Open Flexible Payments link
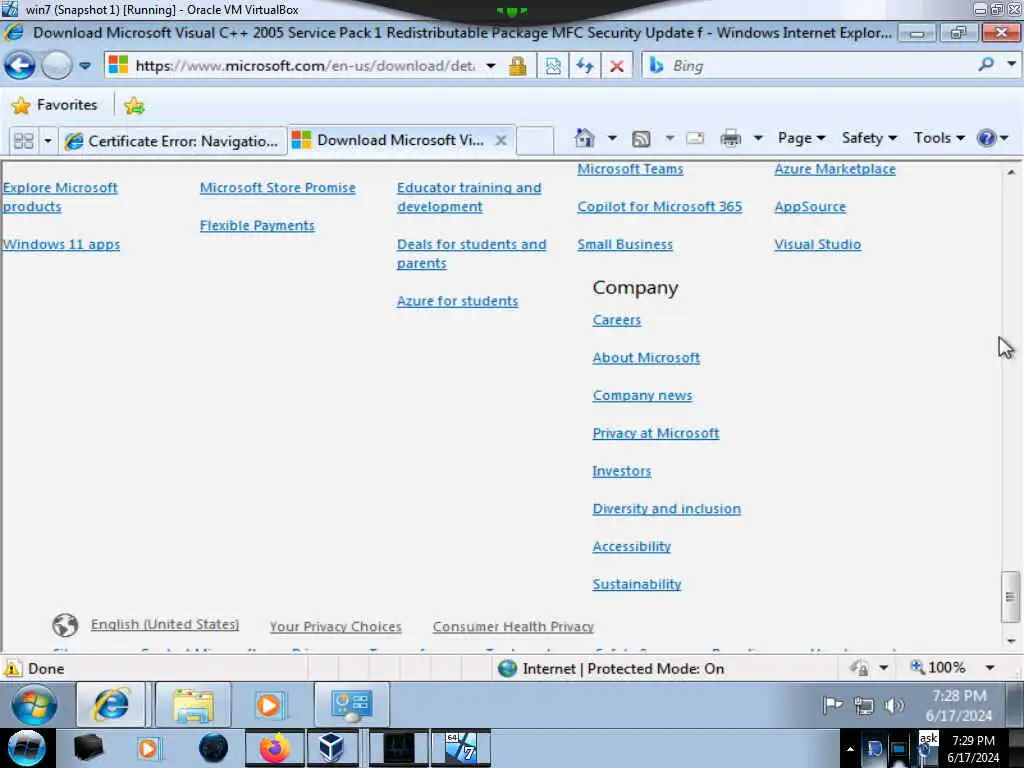The height and width of the screenshot is (768, 1024). click(x=257, y=226)
